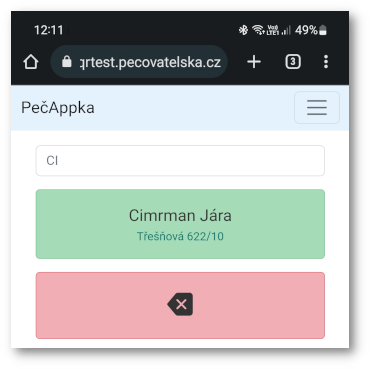Open the tab switcher showing 3 tabs
Viewport: 370px width, 369px height.
pyautogui.click(x=293, y=62)
